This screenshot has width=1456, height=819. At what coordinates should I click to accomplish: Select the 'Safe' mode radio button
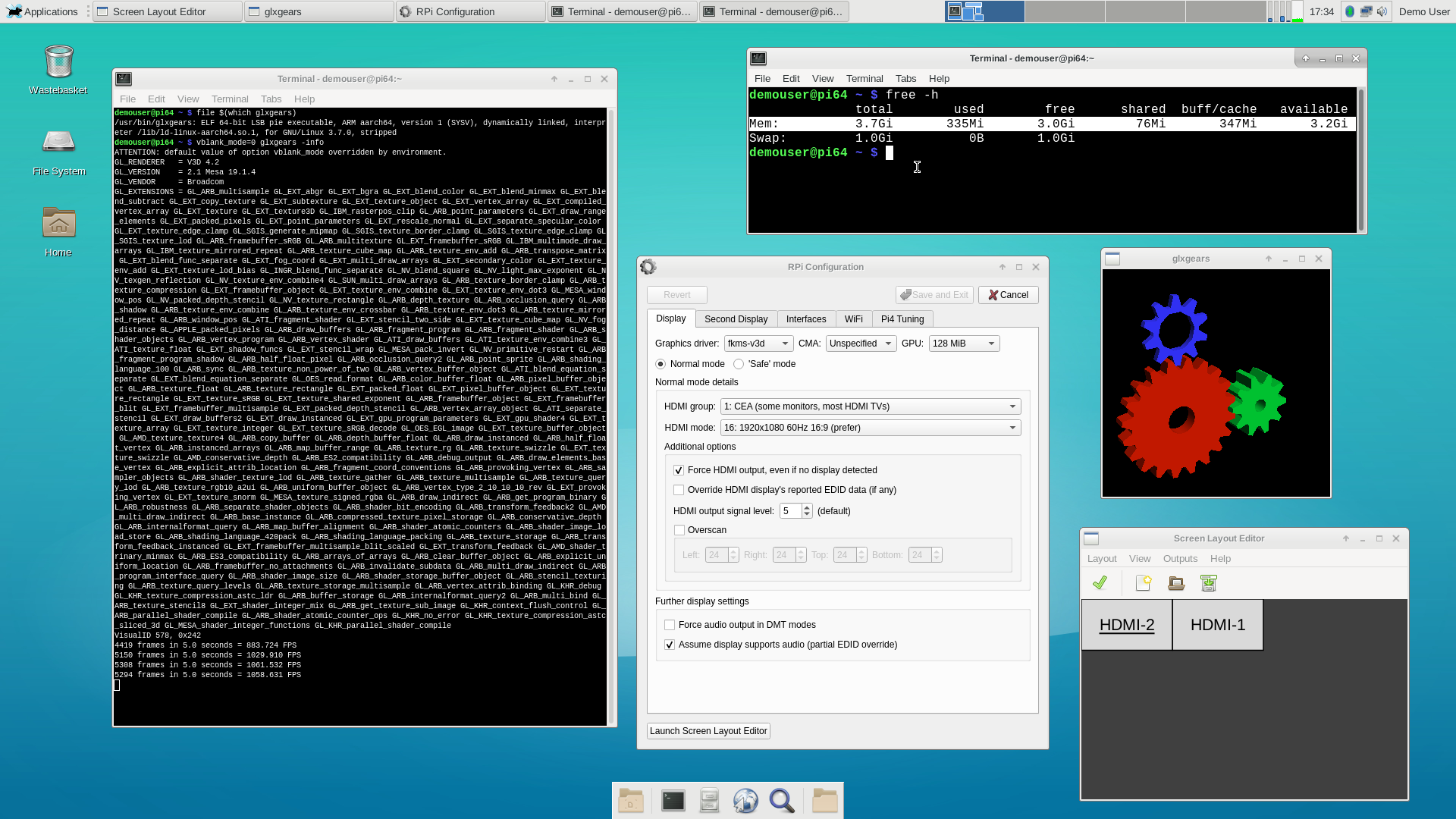tap(739, 364)
